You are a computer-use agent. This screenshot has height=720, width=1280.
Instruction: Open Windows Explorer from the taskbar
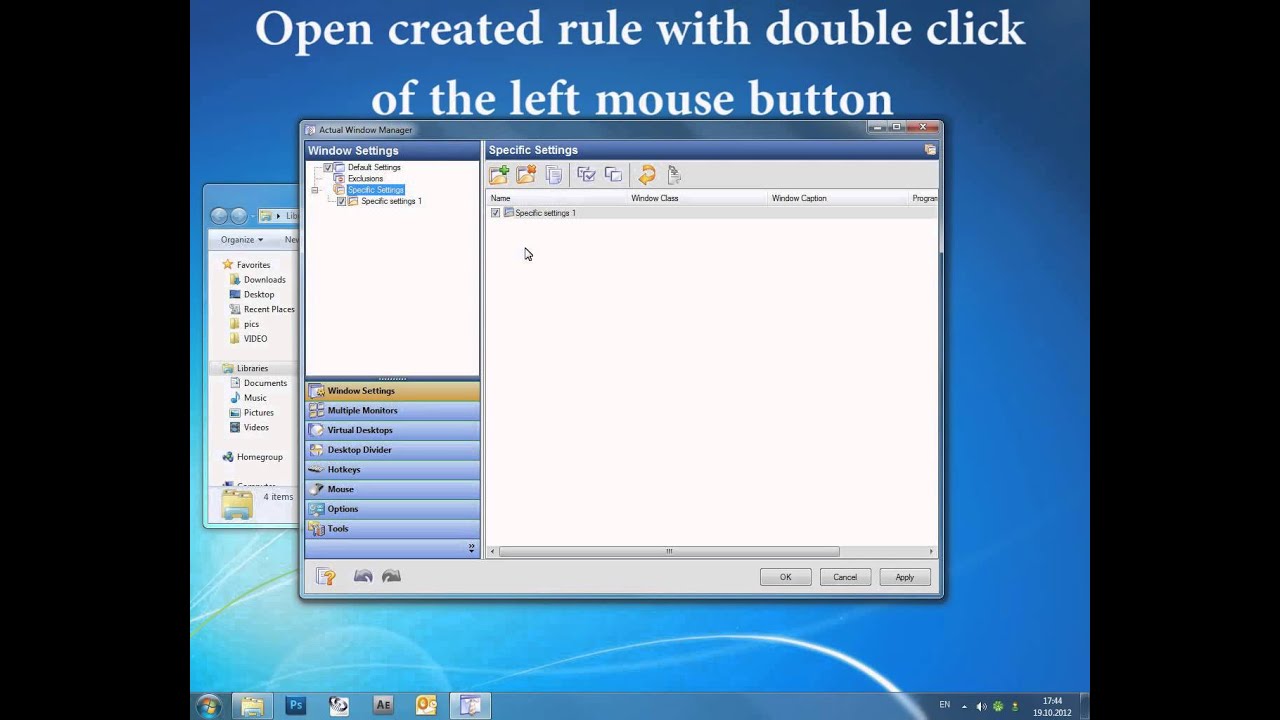coord(252,705)
